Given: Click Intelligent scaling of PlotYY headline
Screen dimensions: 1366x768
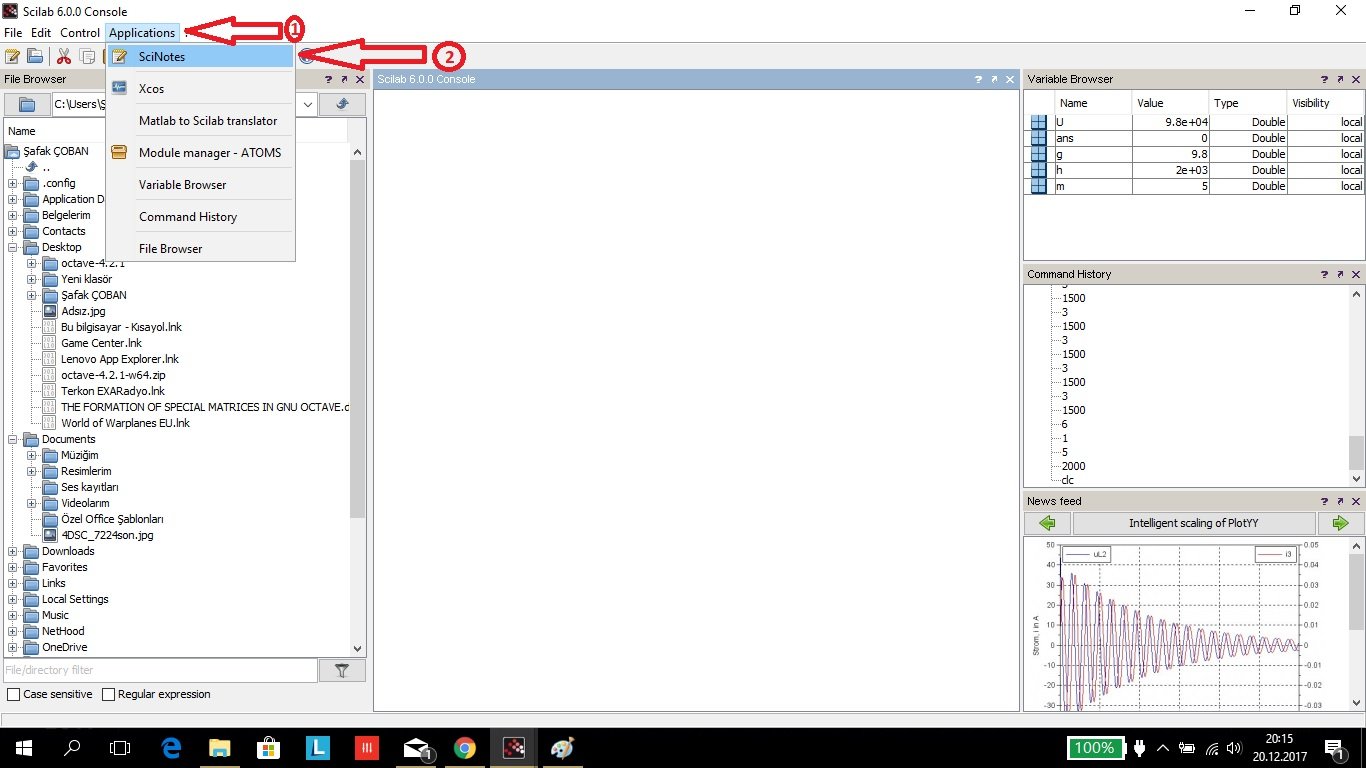Looking at the screenshot, I should [x=1194, y=523].
